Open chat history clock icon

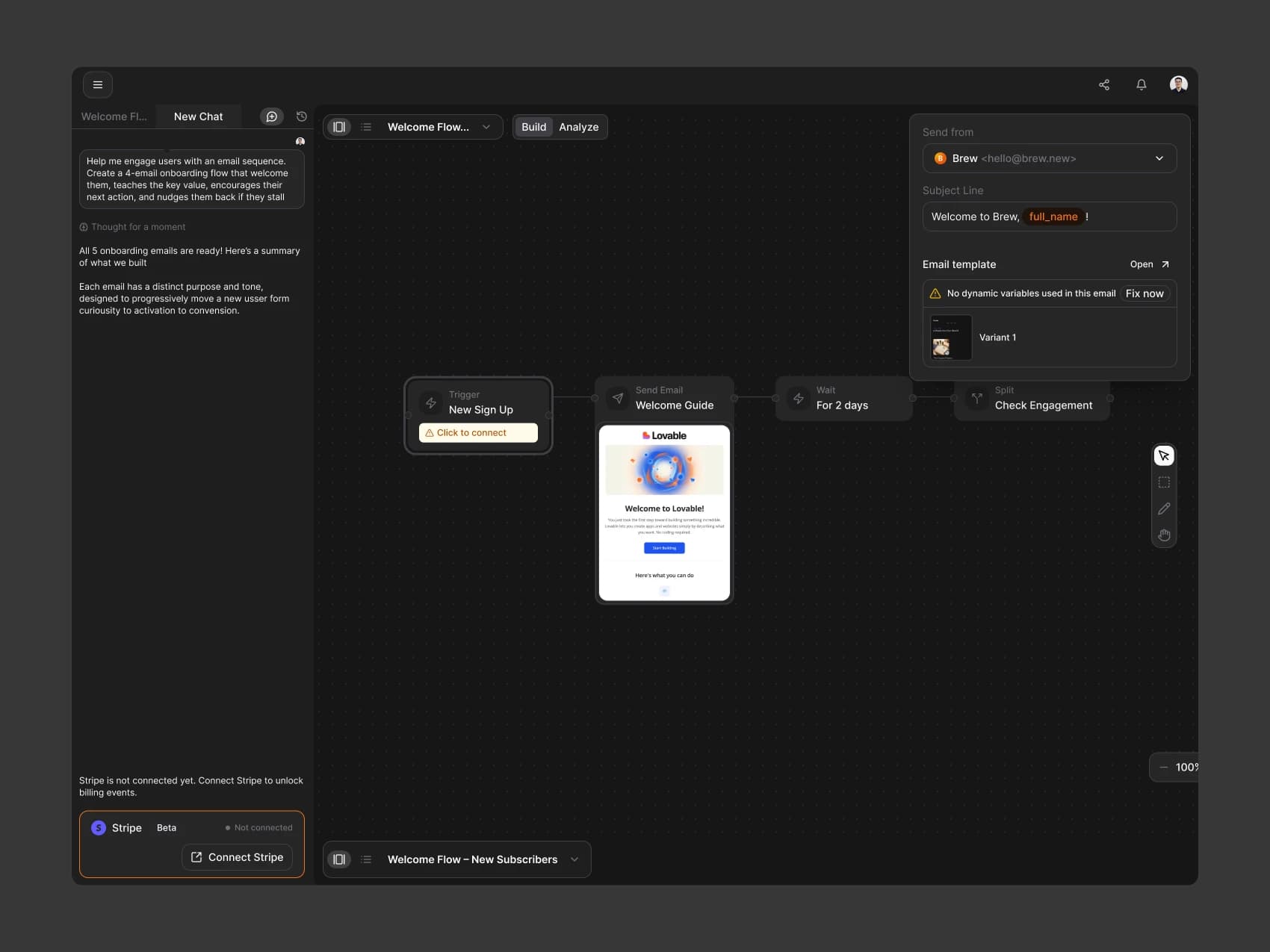pos(302,116)
